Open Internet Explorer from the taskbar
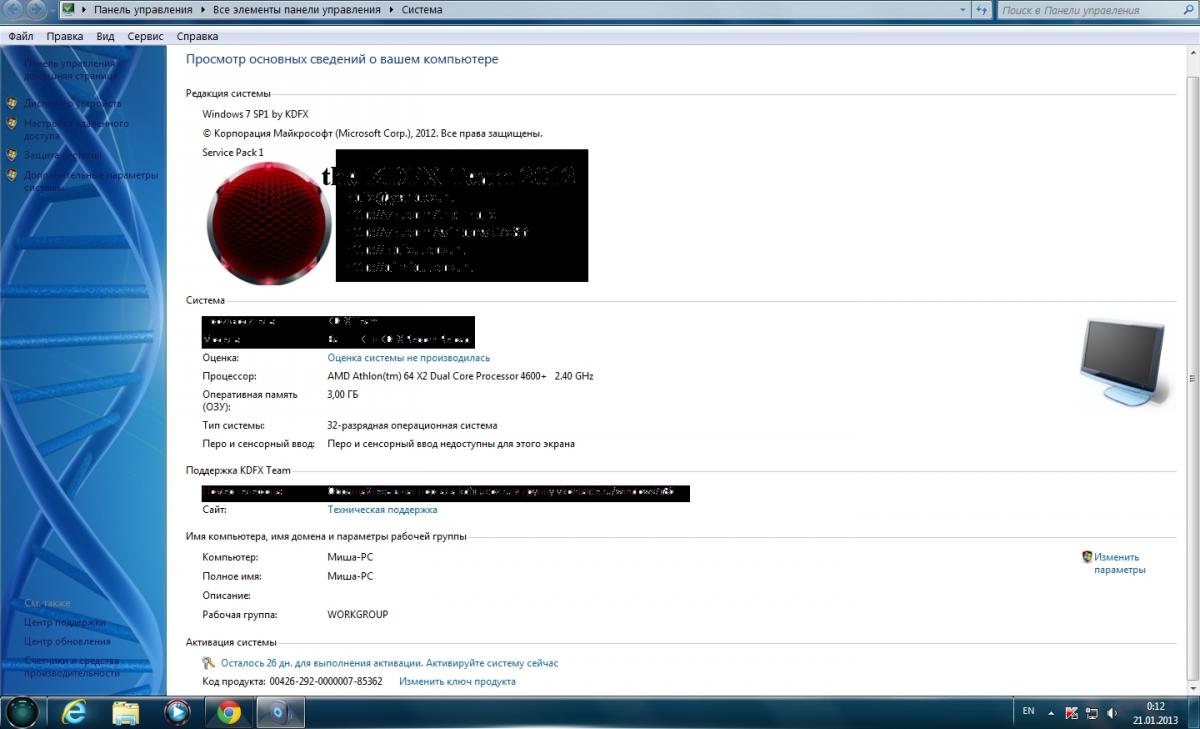Screen dimensions: 1200x729 [x=75, y=712]
